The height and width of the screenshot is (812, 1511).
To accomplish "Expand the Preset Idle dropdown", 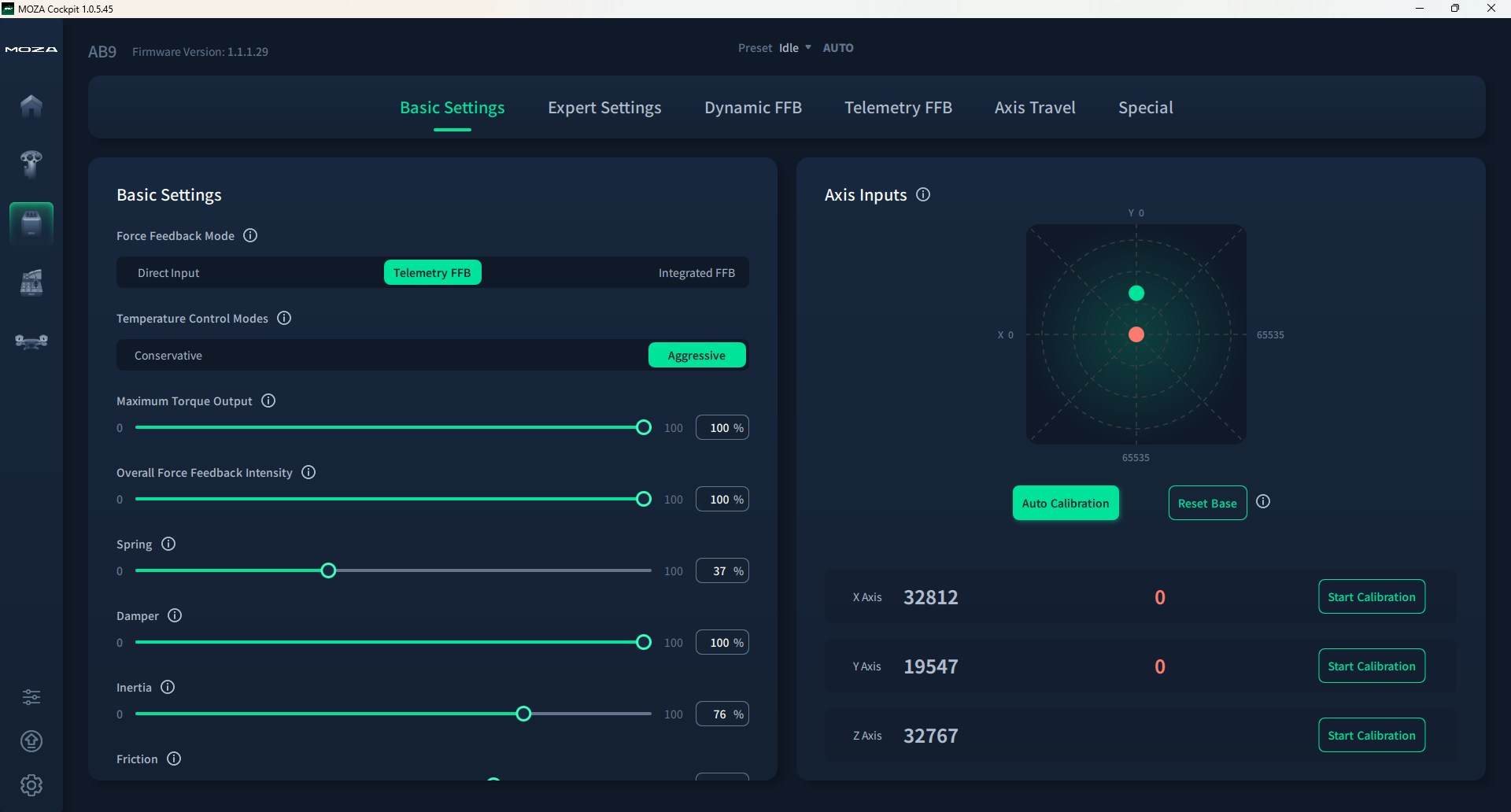I will (794, 48).
